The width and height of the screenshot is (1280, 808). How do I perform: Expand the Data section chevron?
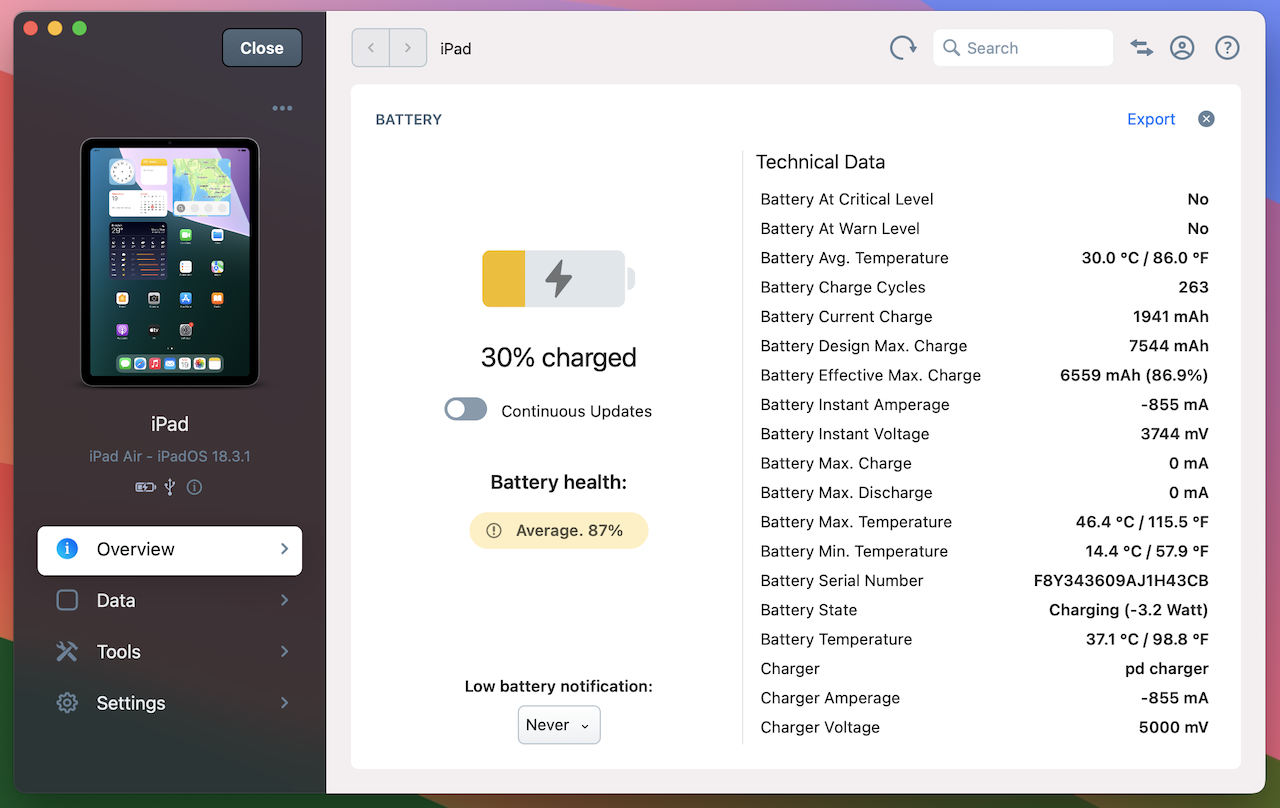pyautogui.click(x=285, y=600)
